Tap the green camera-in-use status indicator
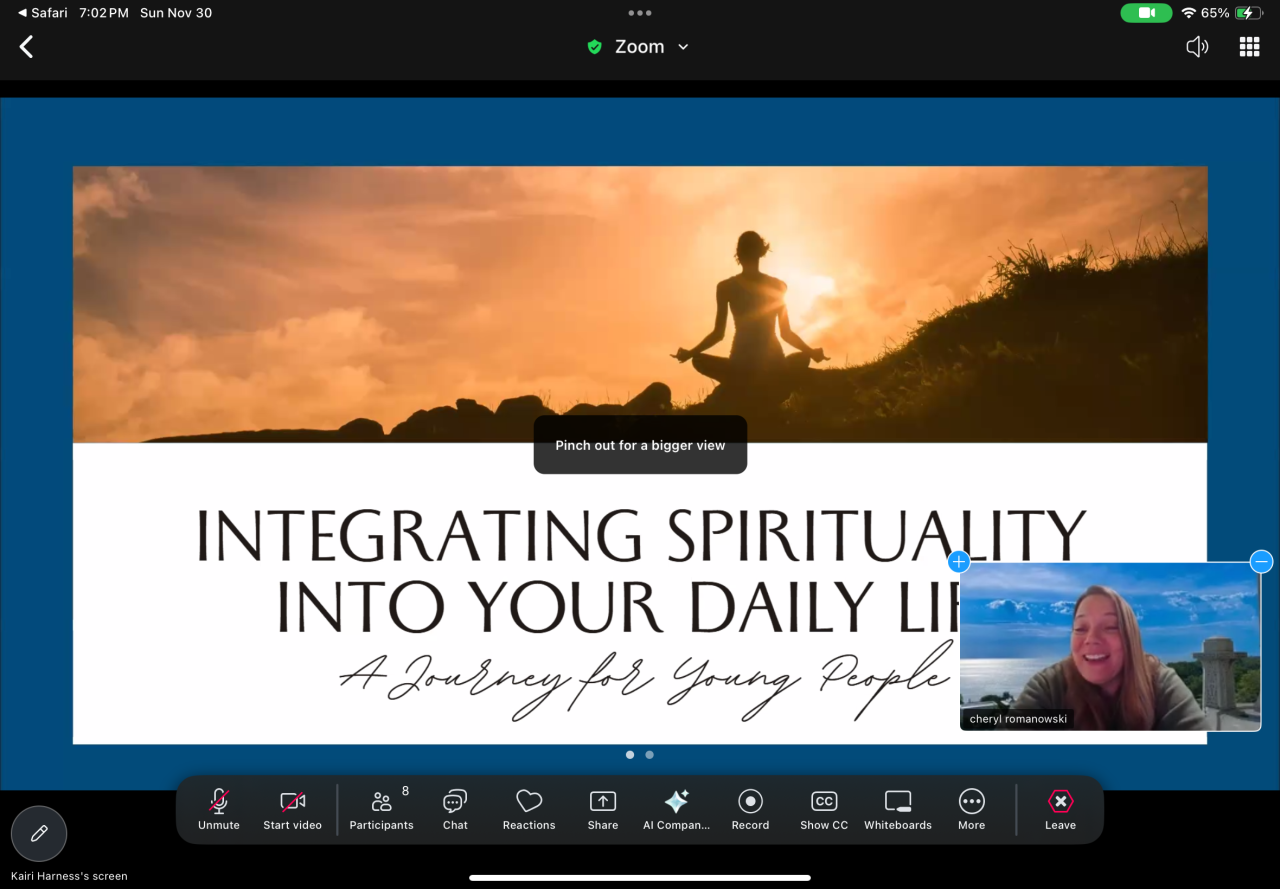 click(x=1147, y=13)
